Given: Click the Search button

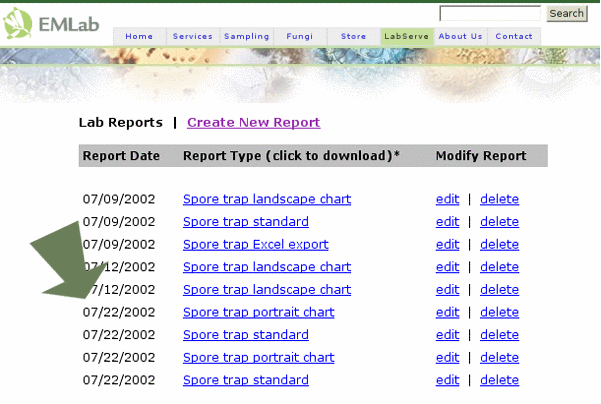Looking at the screenshot, I should 567,13.
